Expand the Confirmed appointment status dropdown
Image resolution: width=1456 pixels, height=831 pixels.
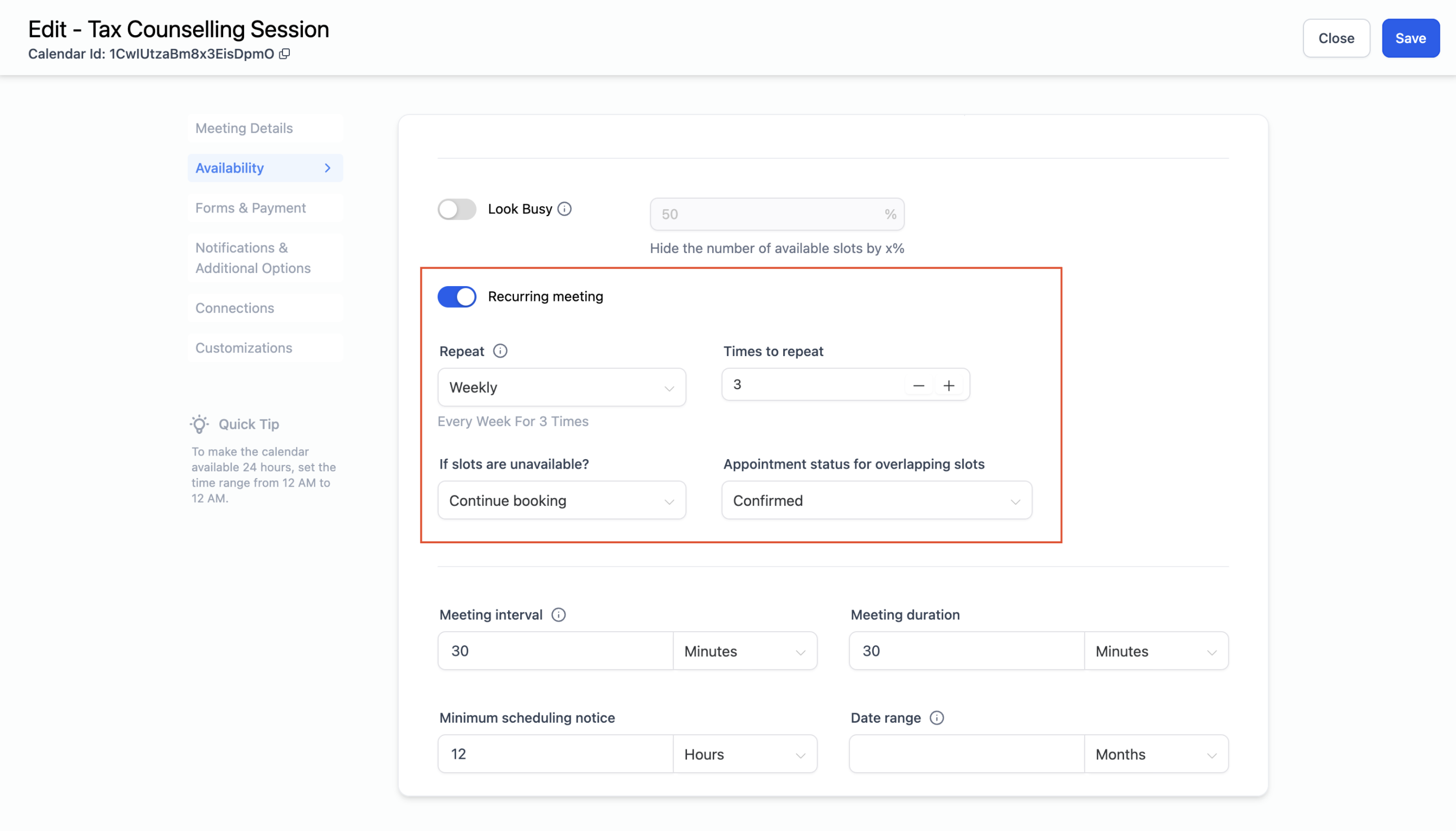point(876,501)
